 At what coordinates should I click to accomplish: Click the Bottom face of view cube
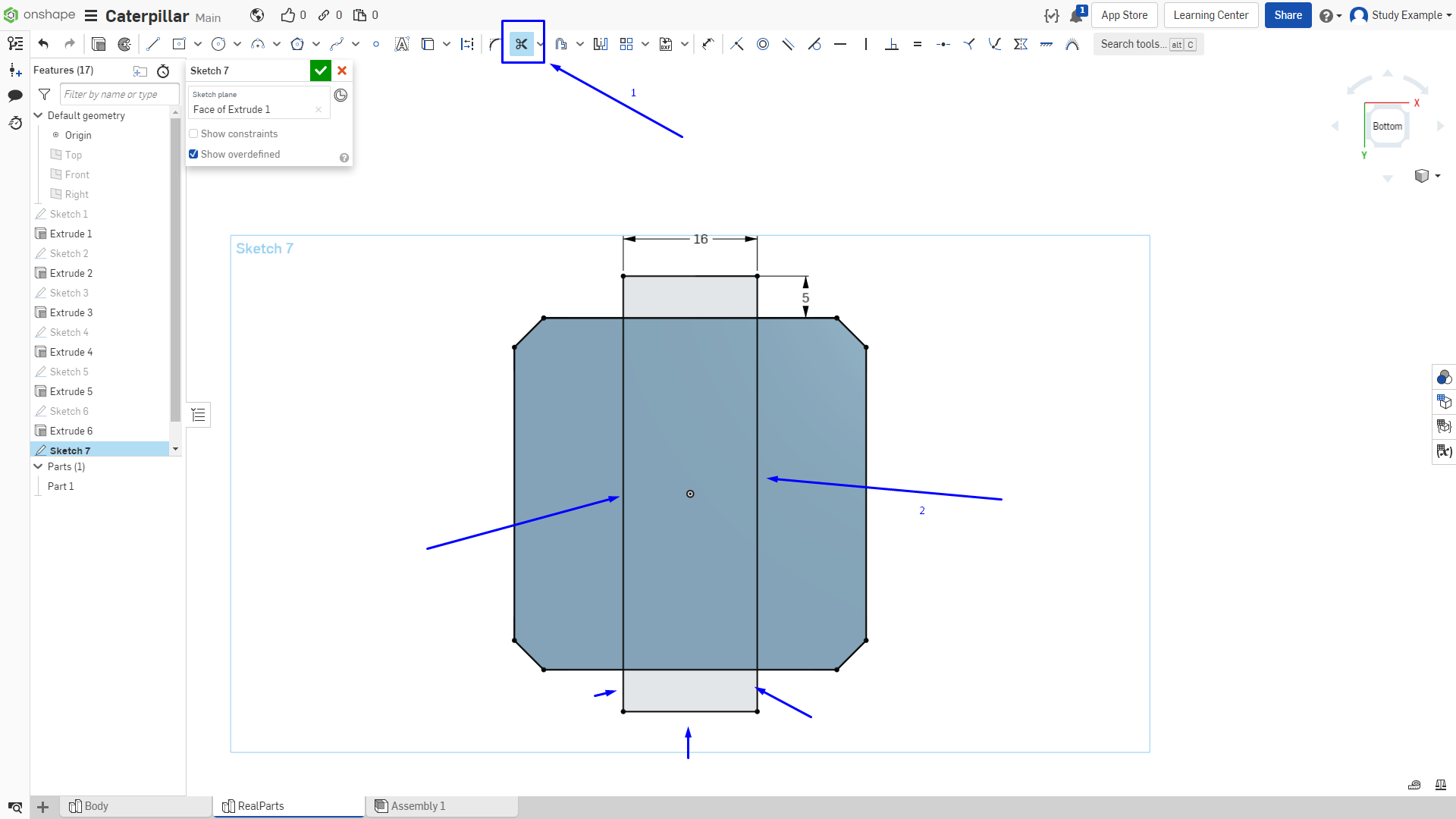pos(1387,126)
